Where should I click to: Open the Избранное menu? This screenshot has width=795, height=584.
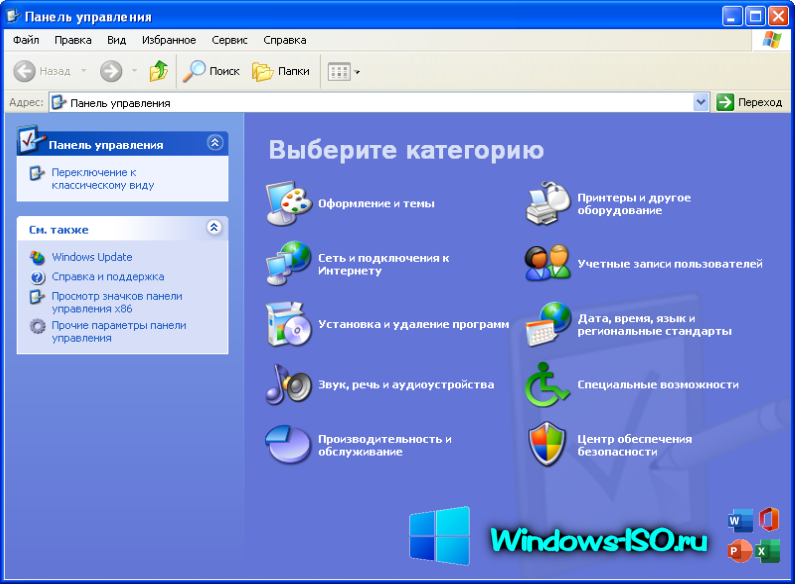click(169, 40)
